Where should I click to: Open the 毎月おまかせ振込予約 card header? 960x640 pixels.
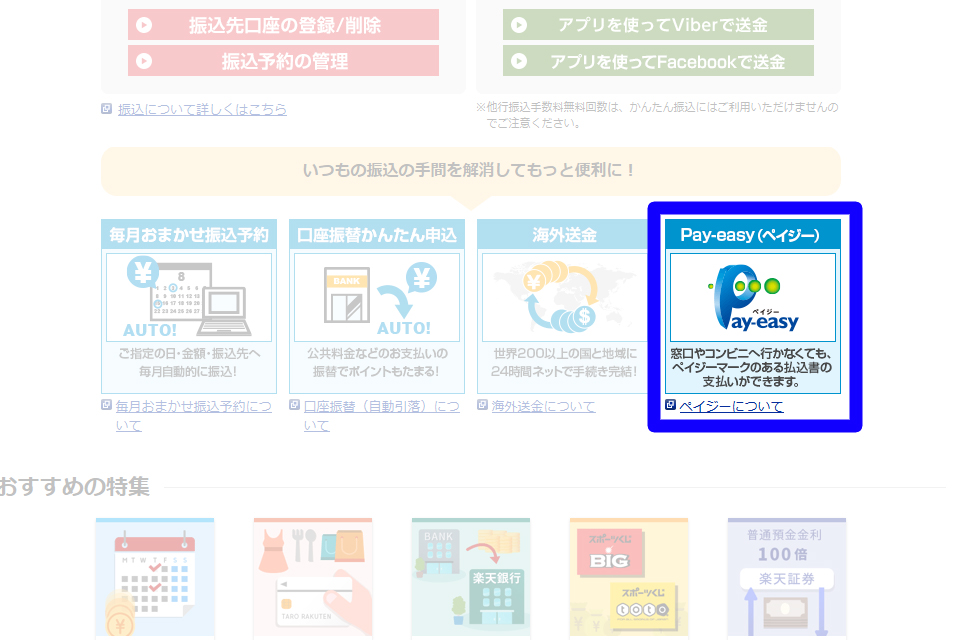pos(189,235)
